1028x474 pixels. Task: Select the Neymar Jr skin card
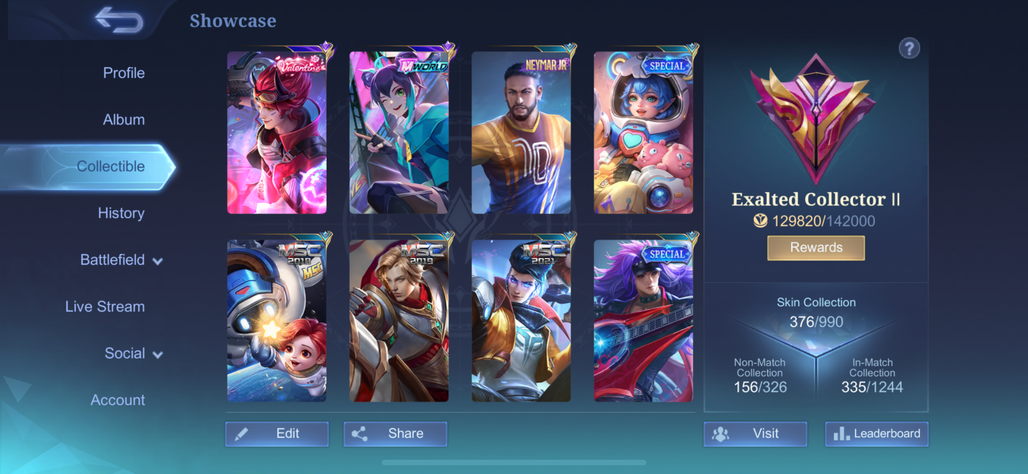pyautogui.click(x=521, y=132)
